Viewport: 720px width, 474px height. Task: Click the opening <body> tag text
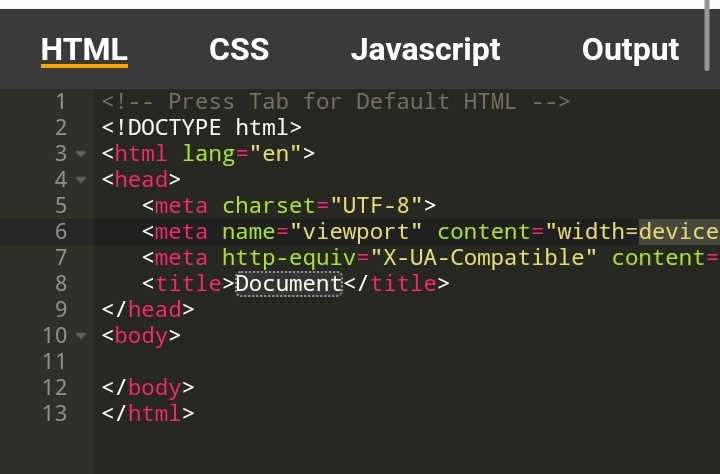(141, 336)
